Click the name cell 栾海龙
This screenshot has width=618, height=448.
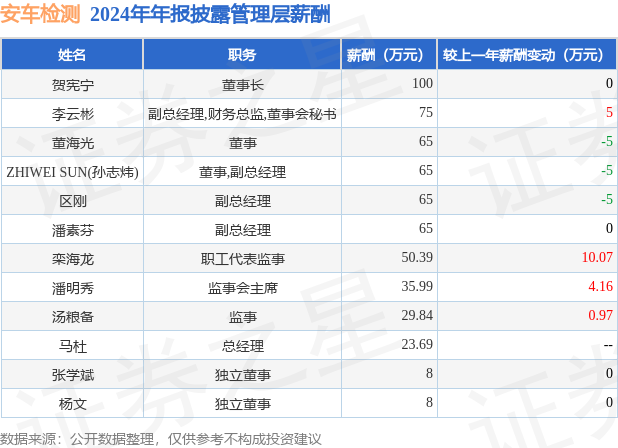tap(73, 259)
